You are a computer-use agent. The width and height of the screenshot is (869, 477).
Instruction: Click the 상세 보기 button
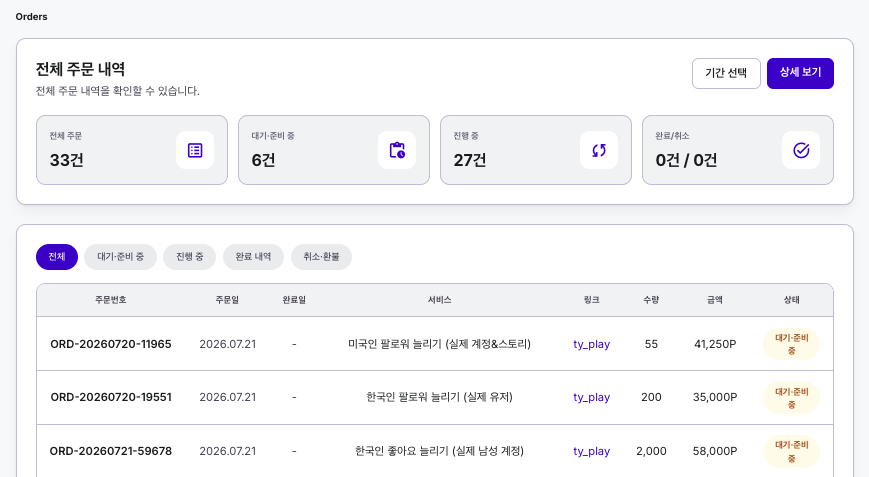click(x=800, y=73)
